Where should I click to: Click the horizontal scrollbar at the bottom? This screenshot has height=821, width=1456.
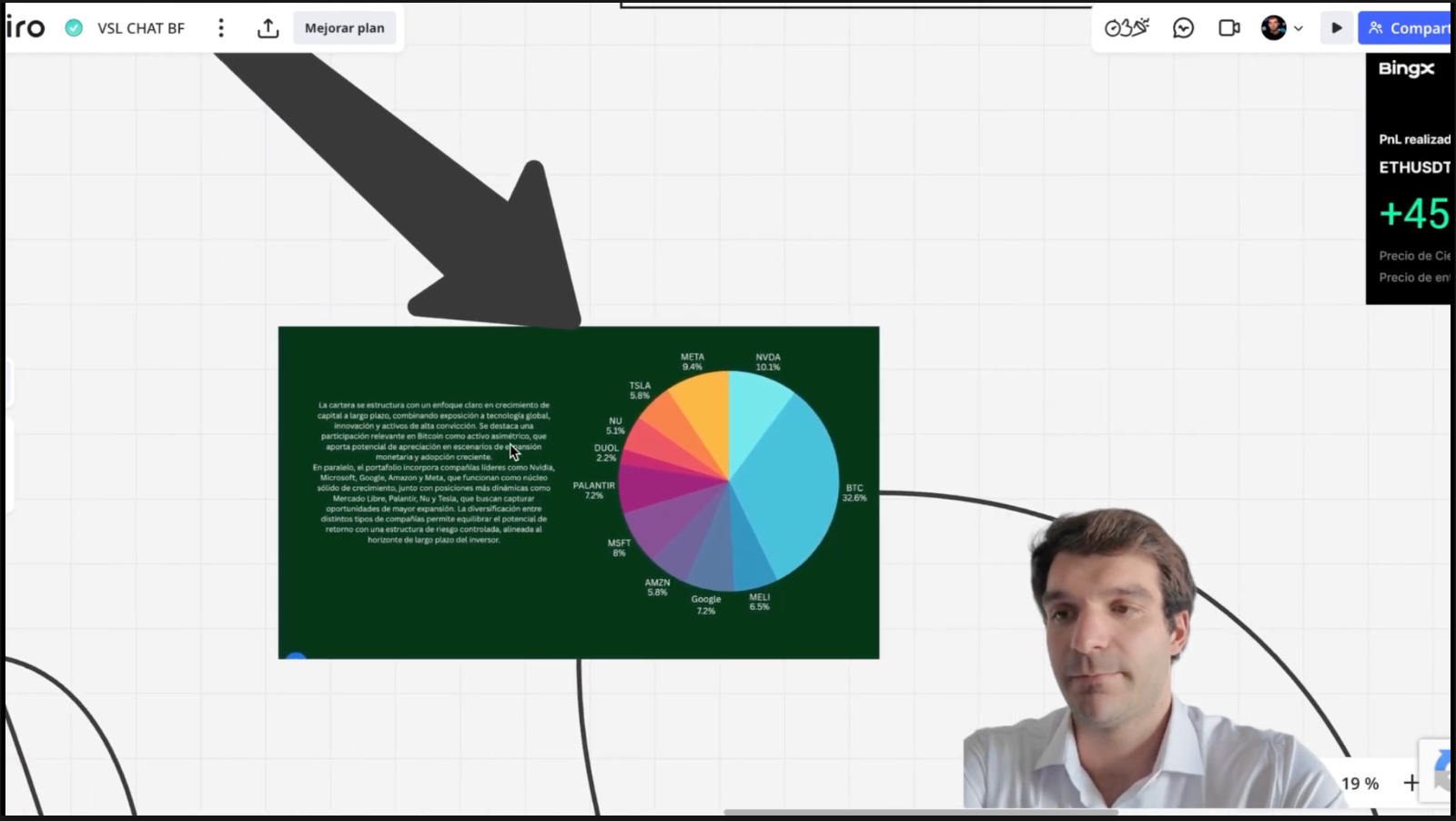pos(920,812)
